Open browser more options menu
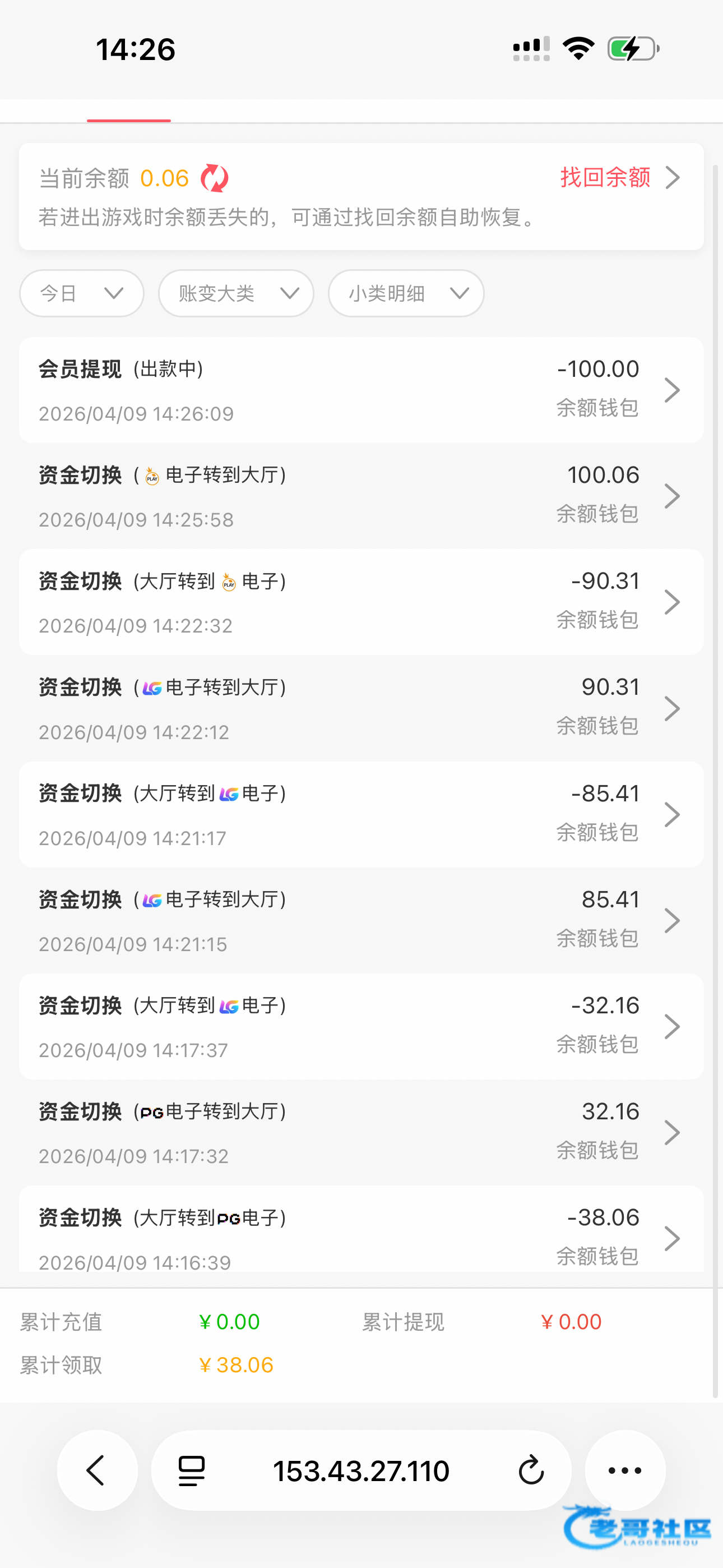Screen dimensions: 723x1568 click(x=625, y=1470)
